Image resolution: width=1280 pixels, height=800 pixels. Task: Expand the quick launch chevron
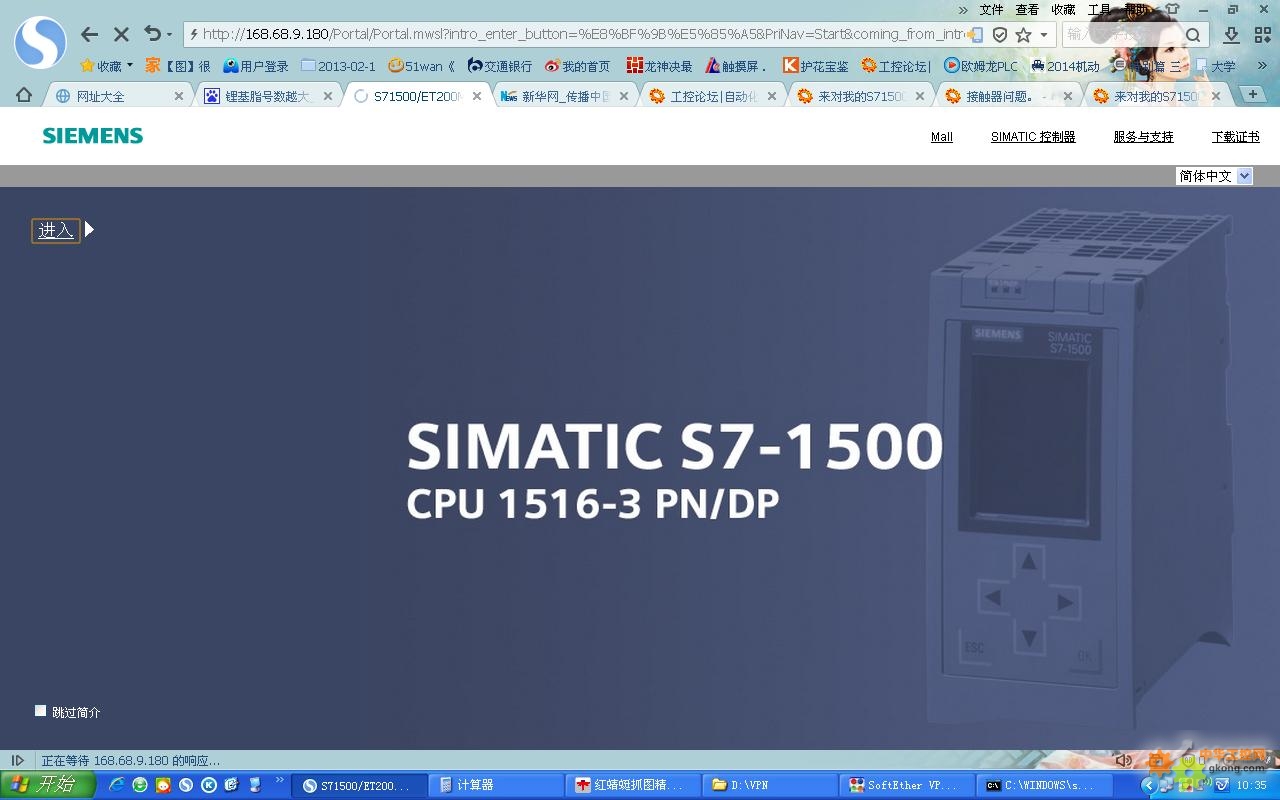pyautogui.click(x=280, y=780)
